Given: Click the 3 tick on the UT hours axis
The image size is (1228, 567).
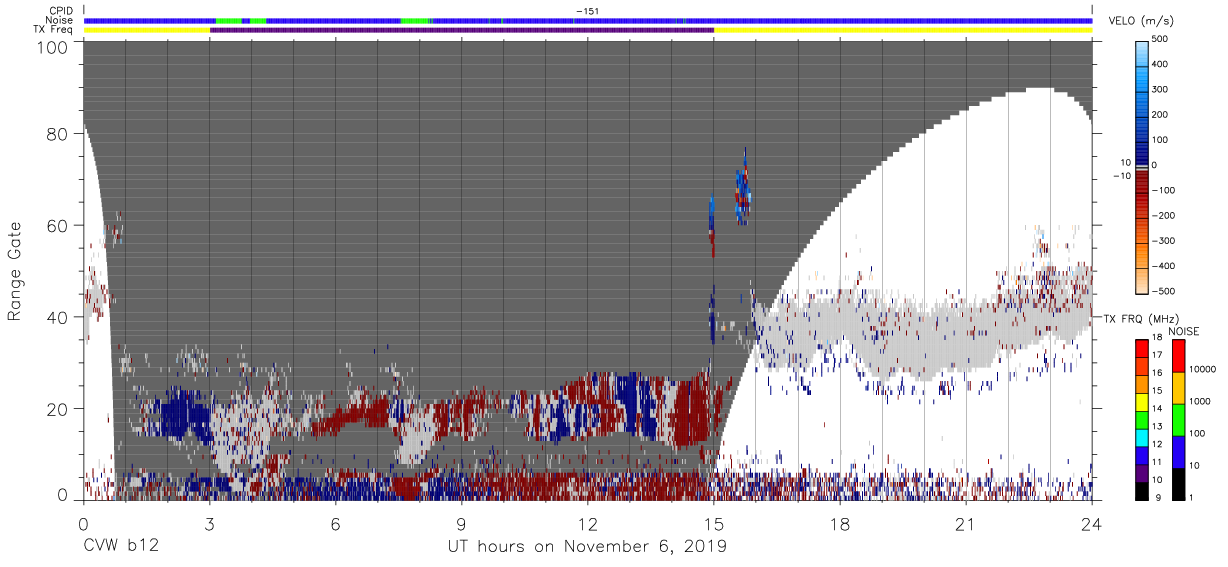Looking at the screenshot, I should [x=209, y=524].
